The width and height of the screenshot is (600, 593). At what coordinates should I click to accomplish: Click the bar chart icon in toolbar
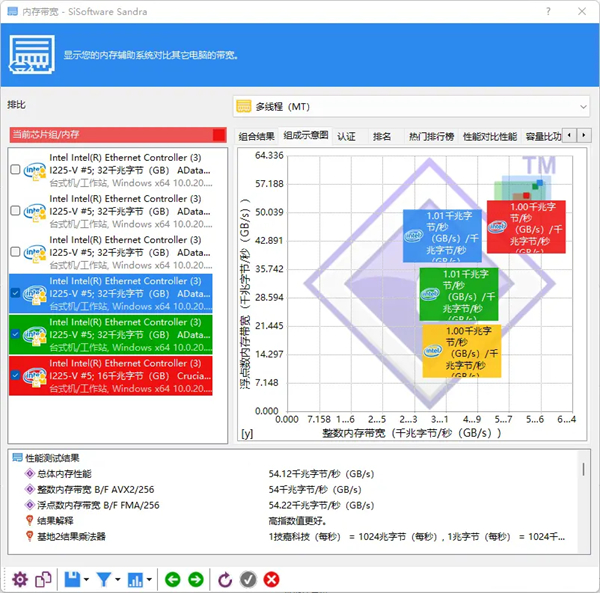point(135,580)
